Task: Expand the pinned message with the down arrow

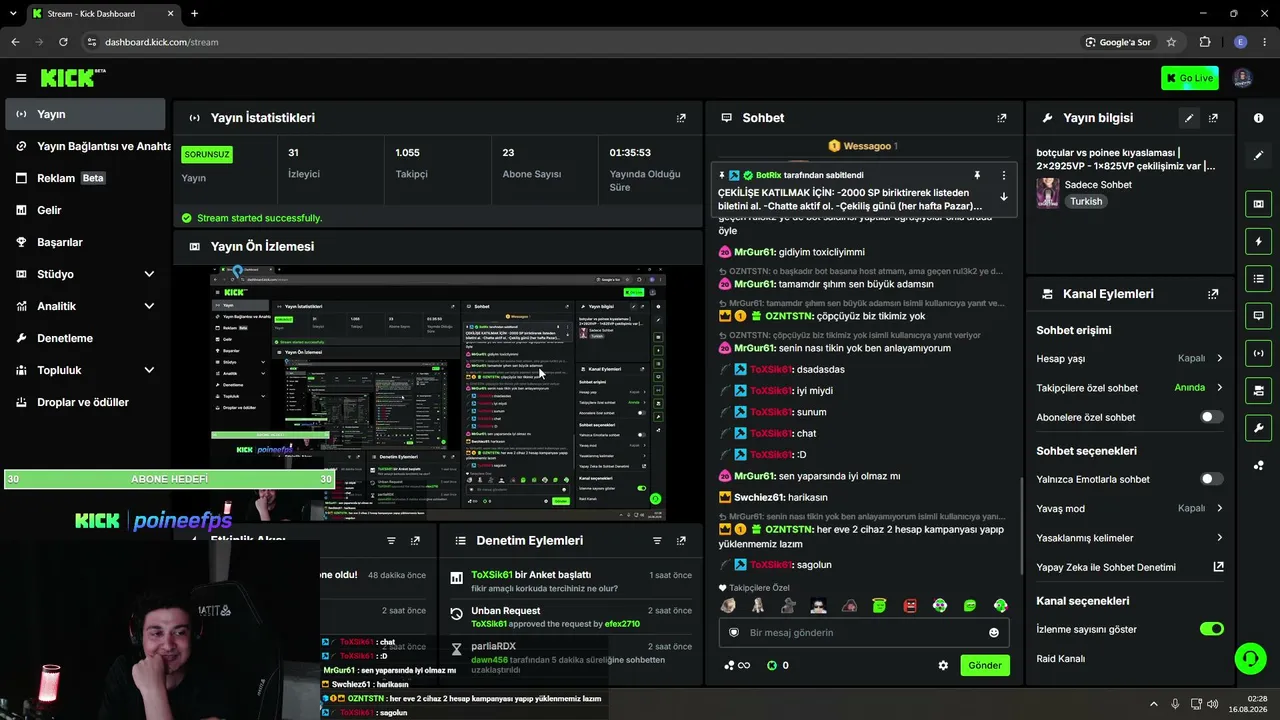Action: point(1004,197)
